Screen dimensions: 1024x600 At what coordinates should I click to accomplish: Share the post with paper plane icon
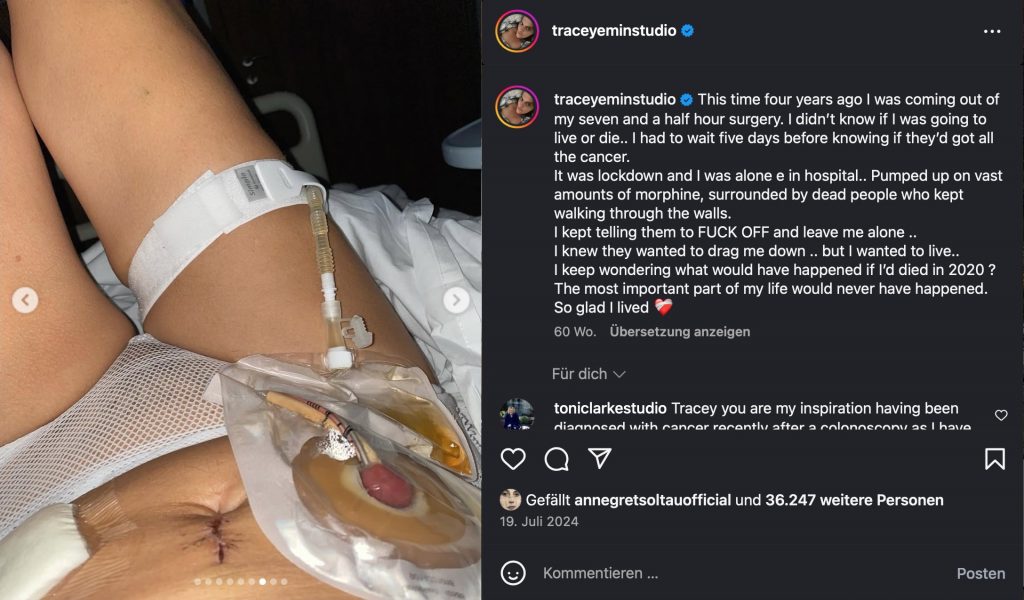600,459
